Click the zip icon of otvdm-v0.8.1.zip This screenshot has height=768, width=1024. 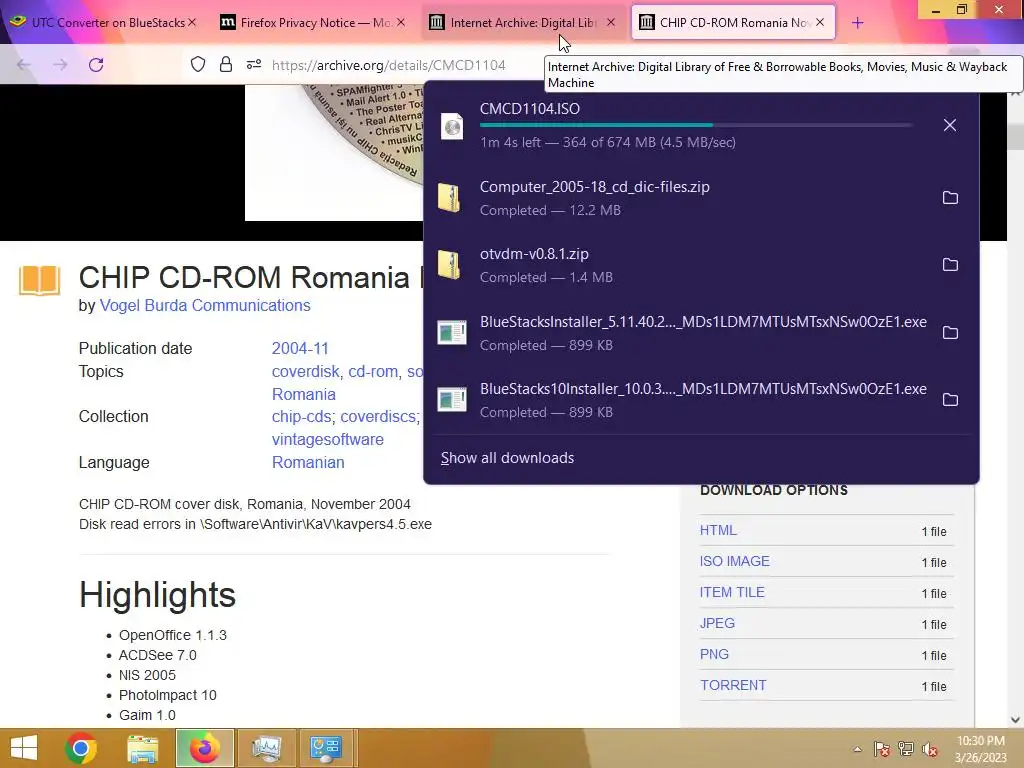click(x=450, y=264)
